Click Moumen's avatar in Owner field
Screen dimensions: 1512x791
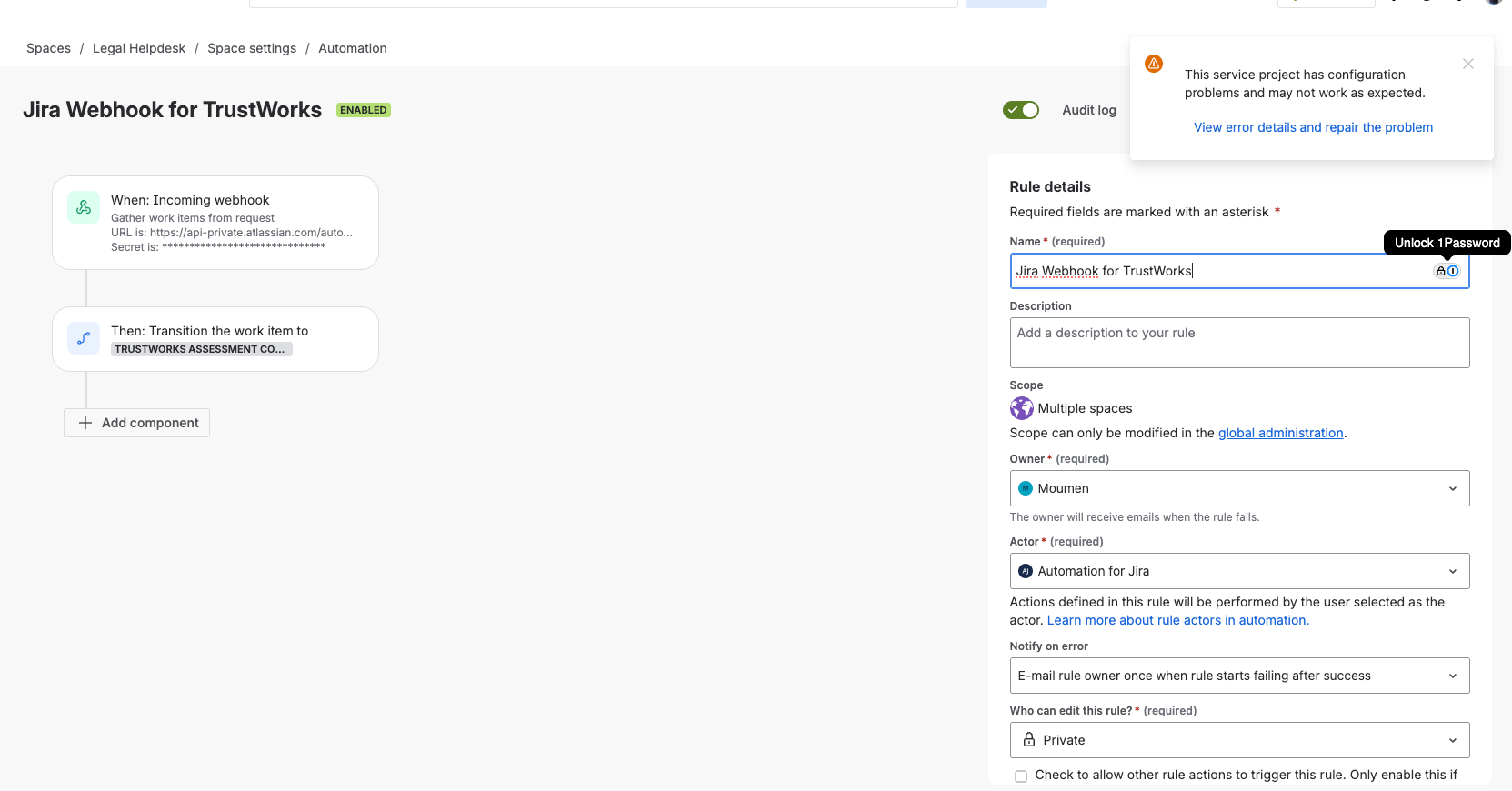coord(1026,488)
